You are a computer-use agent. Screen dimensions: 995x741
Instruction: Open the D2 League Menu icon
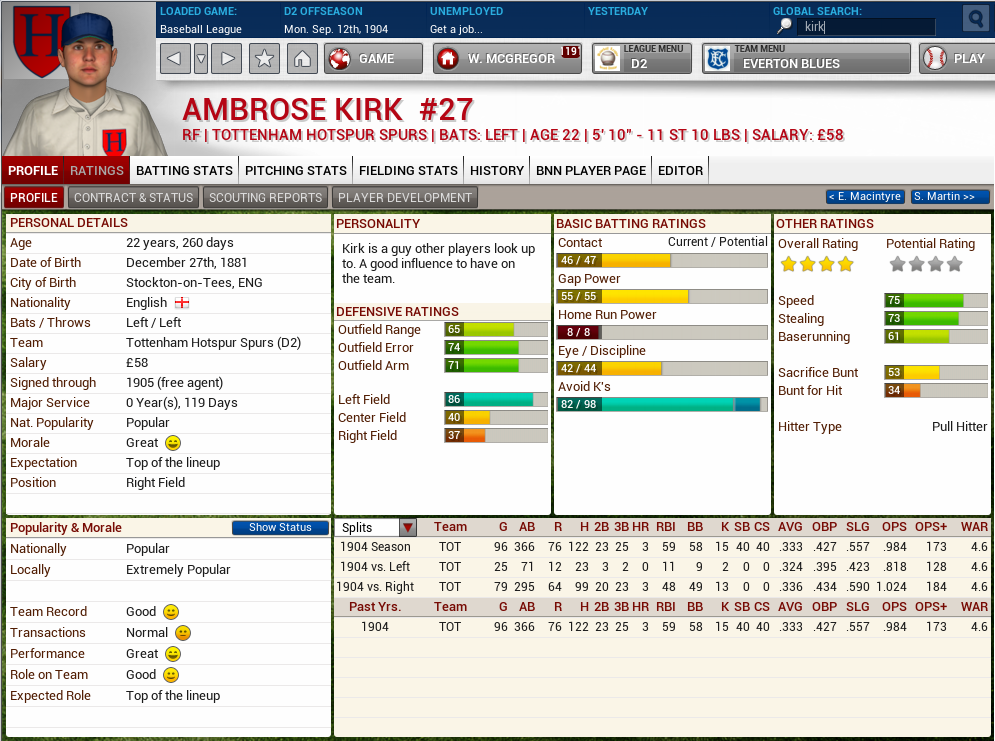click(606, 59)
